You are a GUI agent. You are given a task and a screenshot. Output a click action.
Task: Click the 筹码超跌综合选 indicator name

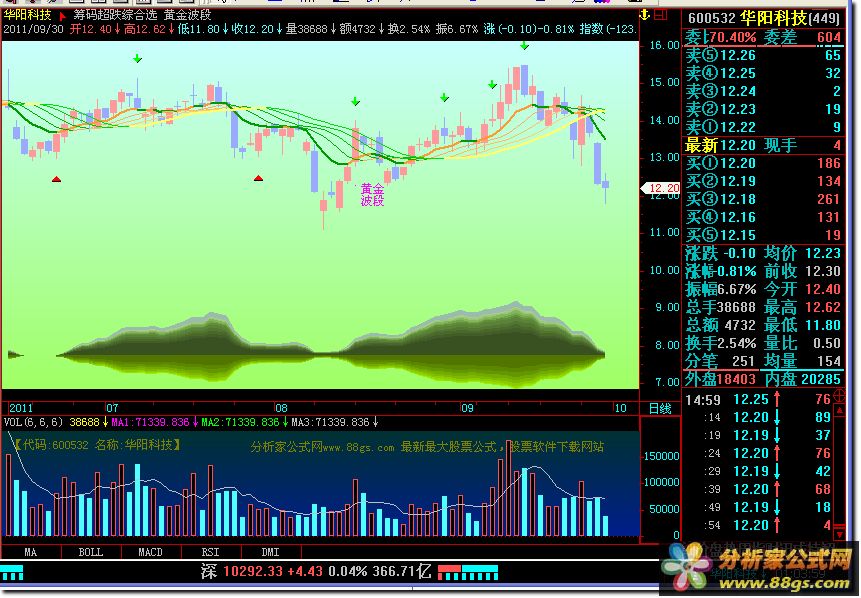[115, 15]
